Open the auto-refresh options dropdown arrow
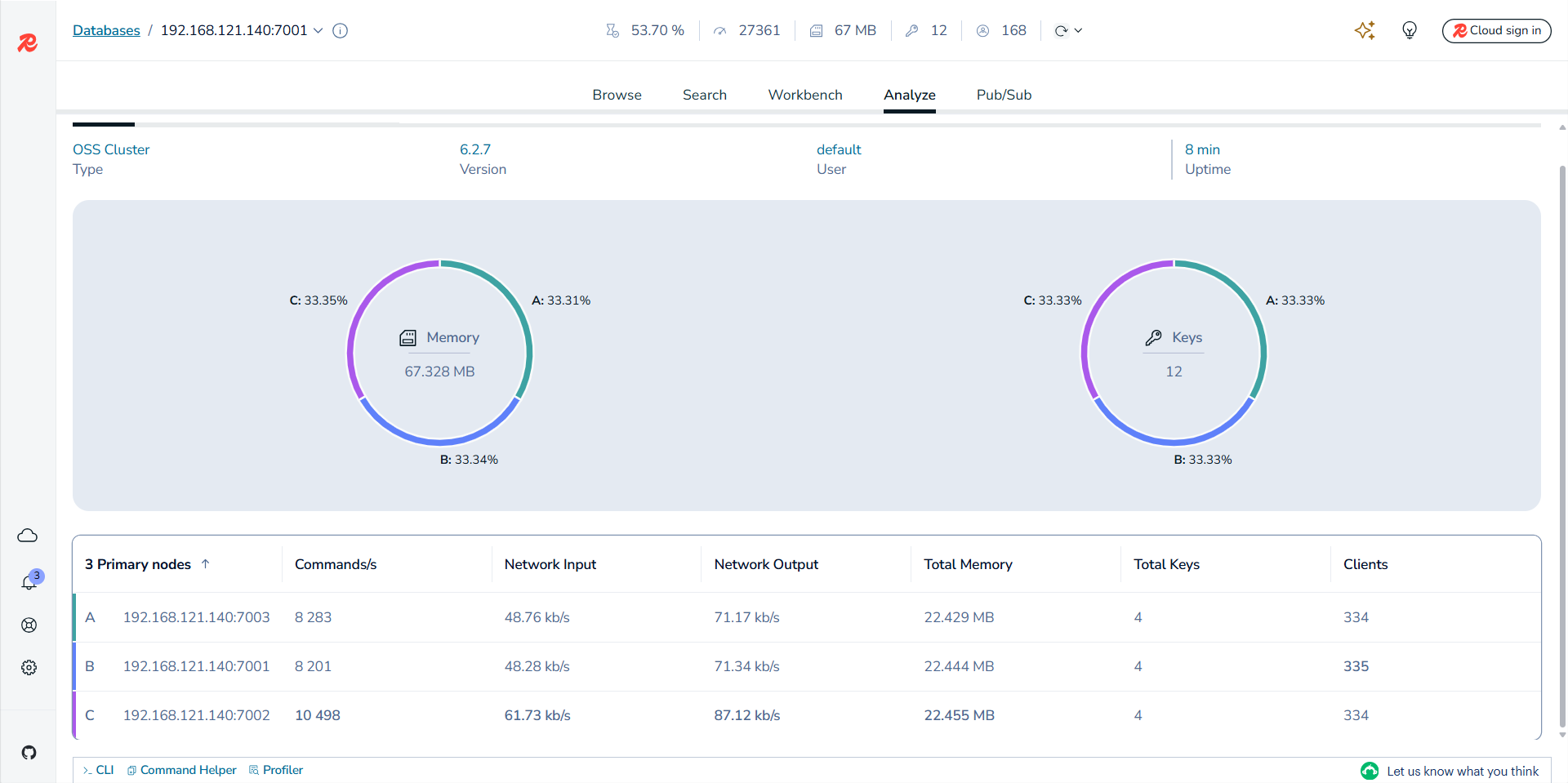The height and width of the screenshot is (783, 1568). click(x=1078, y=31)
